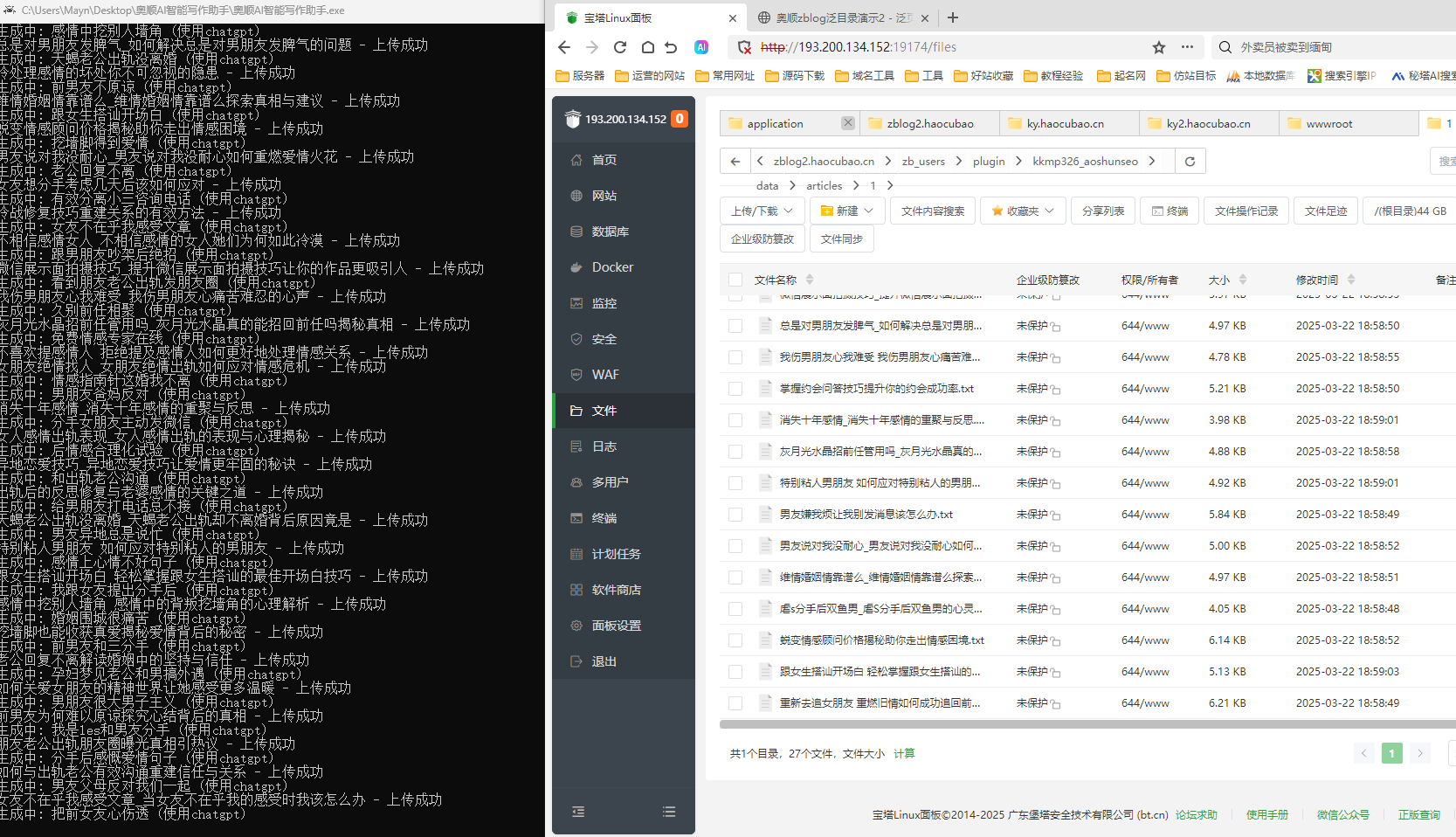This screenshot has width=1456, height=837.
Task: Close the 宝塔Linux面板 browser tab
Action: pos(732,17)
